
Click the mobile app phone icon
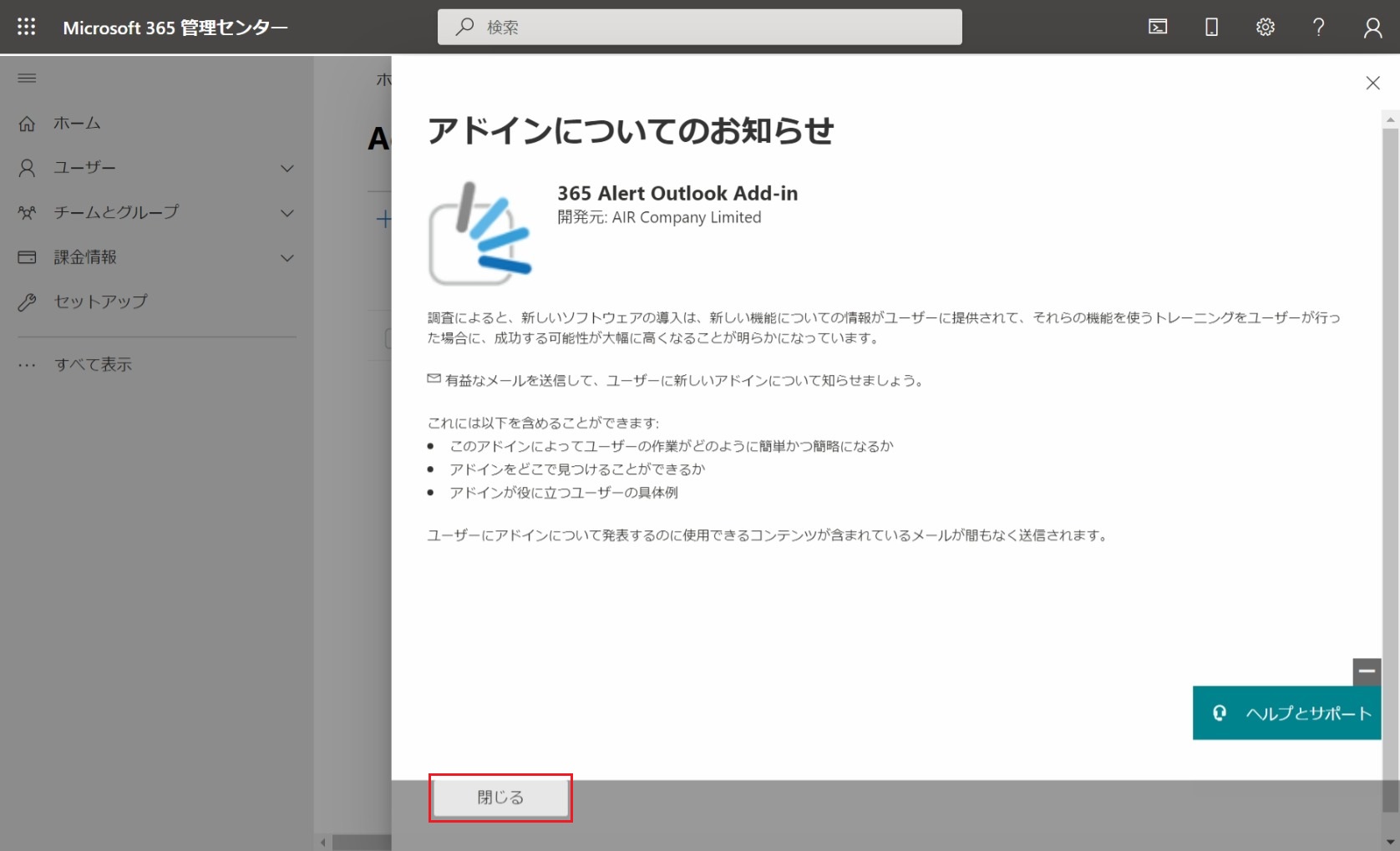click(x=1211, y=27)
